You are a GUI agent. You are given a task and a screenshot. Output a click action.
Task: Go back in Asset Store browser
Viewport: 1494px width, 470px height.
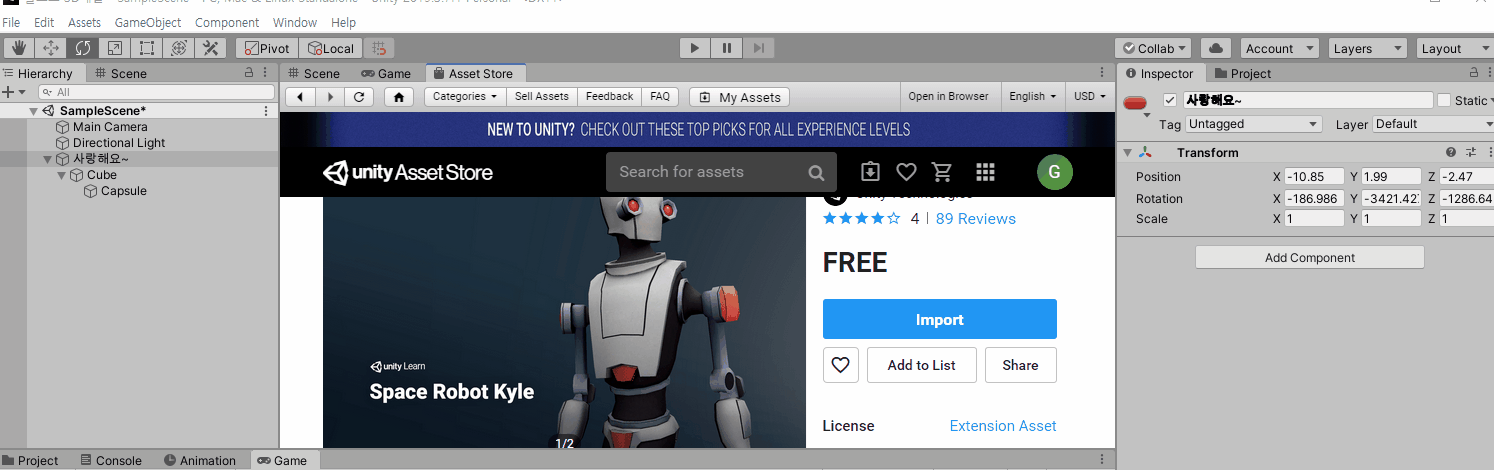(x=300, y=97)
